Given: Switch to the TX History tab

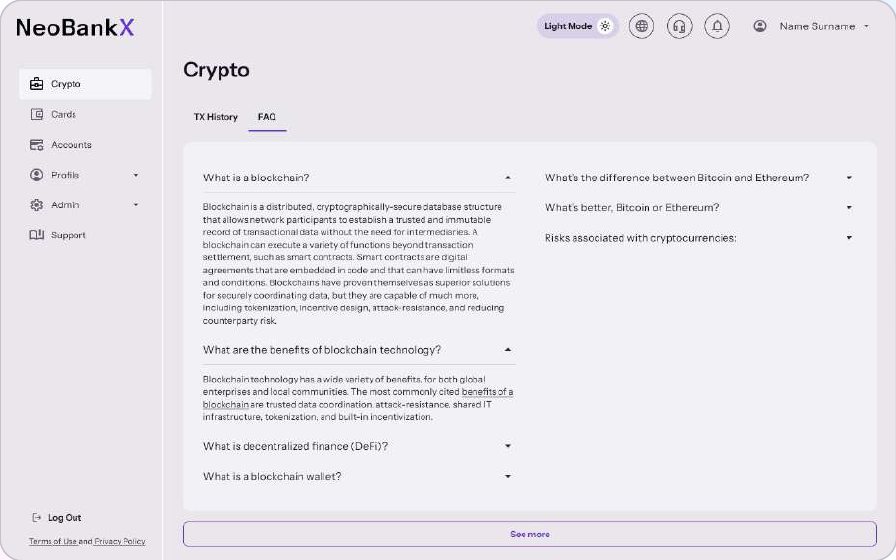Looking at the screenshot, I should (215, 117).
